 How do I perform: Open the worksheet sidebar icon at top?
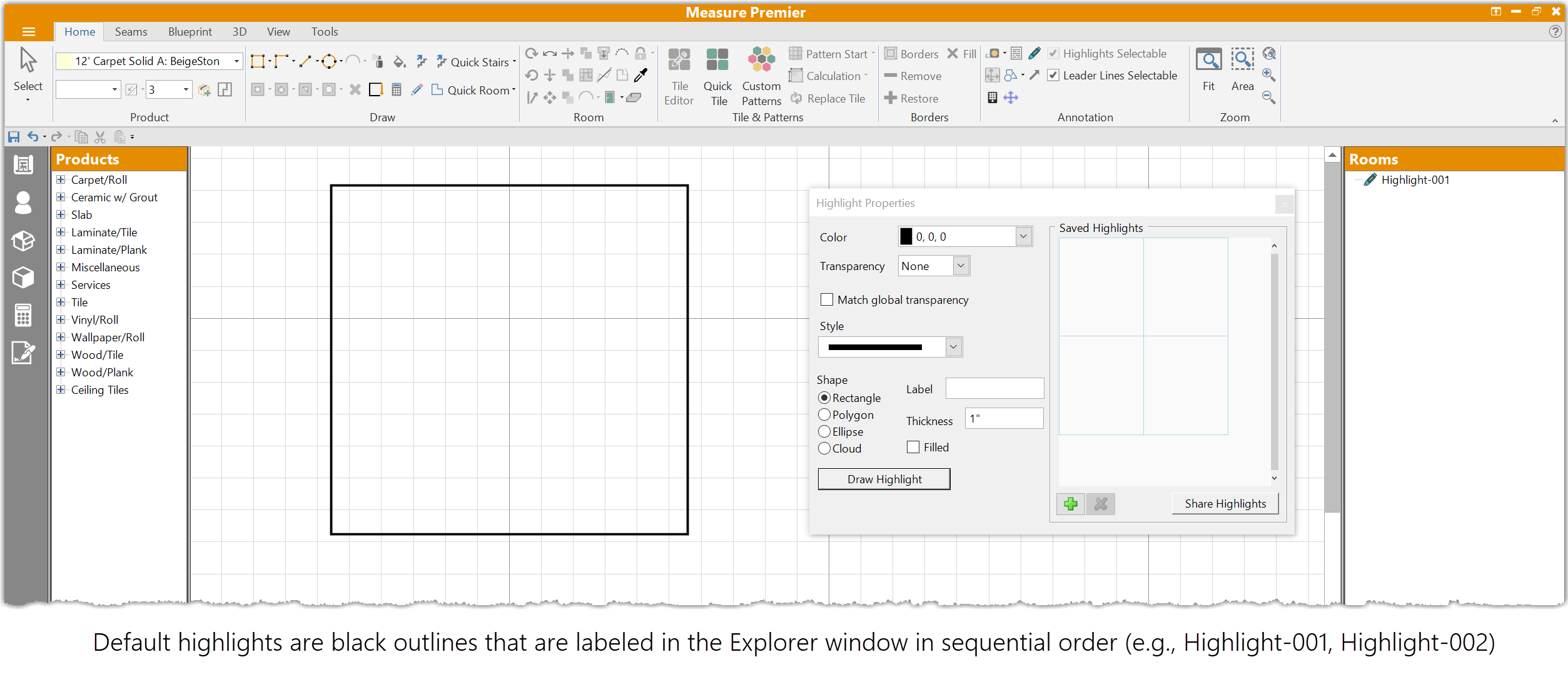(23, 165)
